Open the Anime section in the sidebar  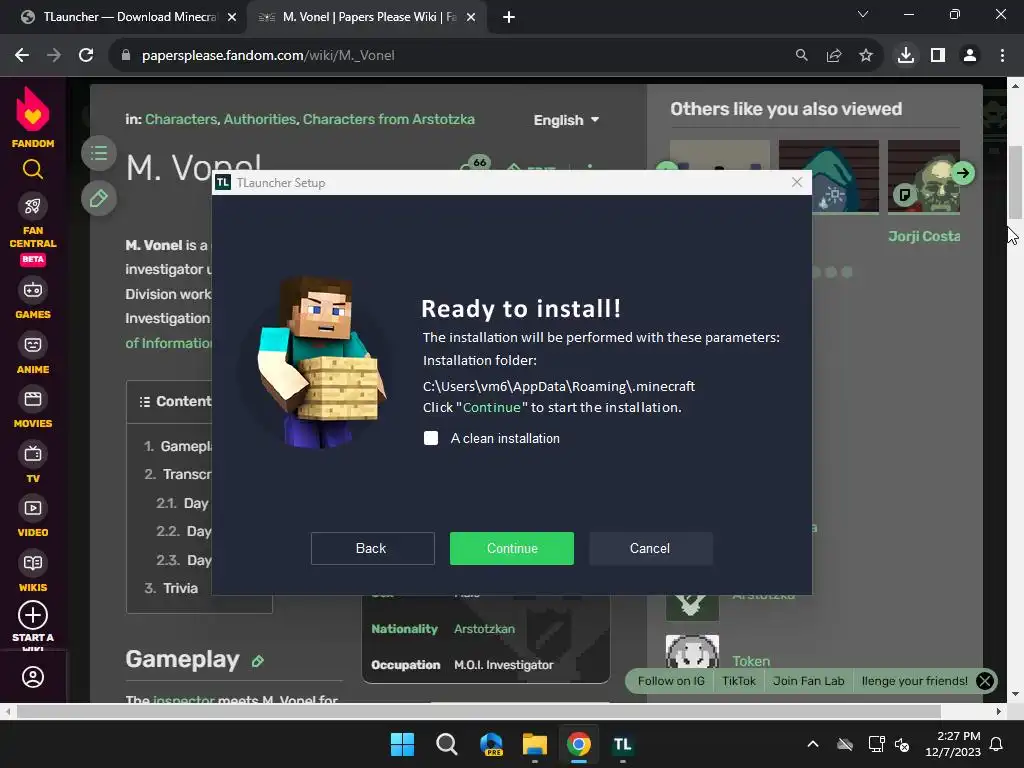coord(33,354)
